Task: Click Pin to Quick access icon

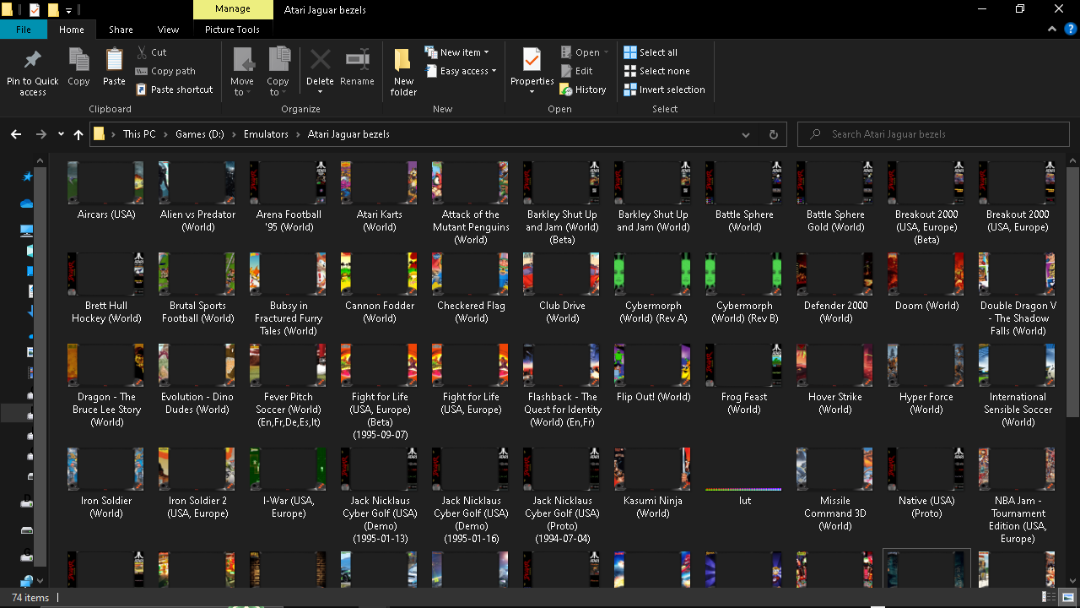Action: [x=33, y=61]
